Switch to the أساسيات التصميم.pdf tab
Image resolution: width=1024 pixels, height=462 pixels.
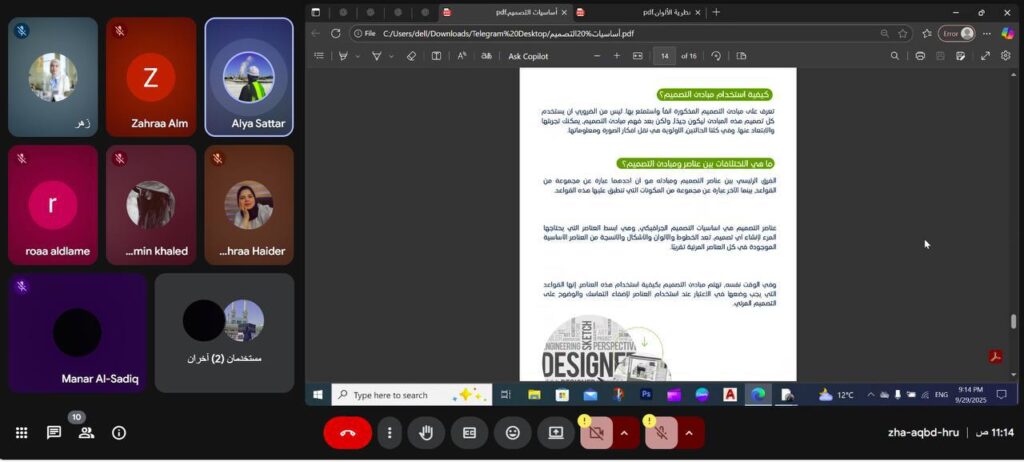click(504, 12)
